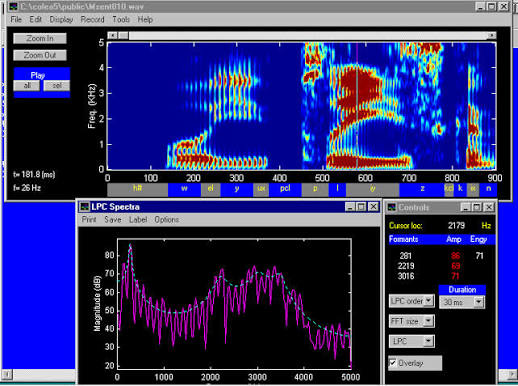Maximize the Controls window
The image size is (518, 386).
coord(477,207)
